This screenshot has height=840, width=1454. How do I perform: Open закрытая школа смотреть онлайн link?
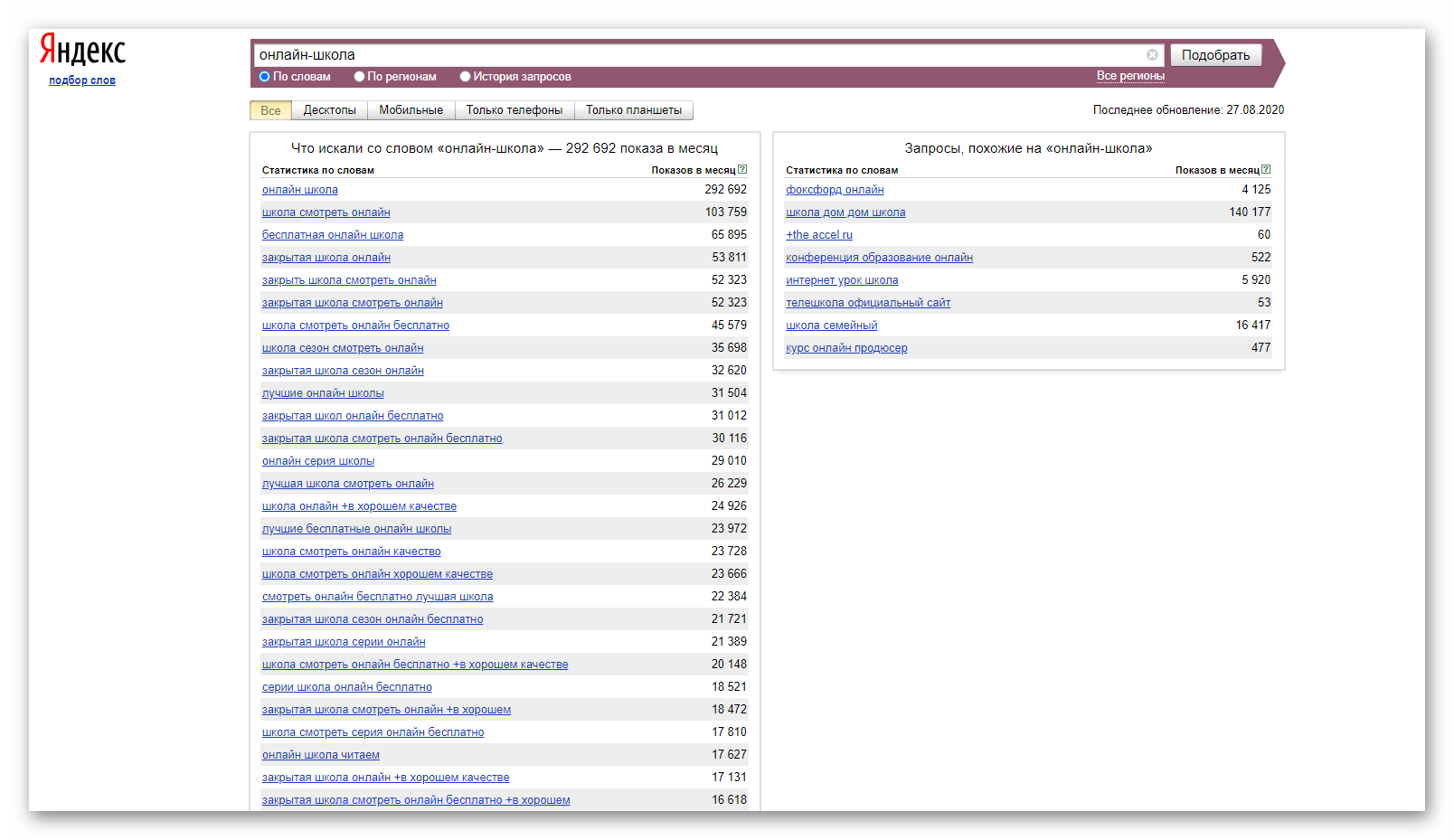[x=353, y=303]
